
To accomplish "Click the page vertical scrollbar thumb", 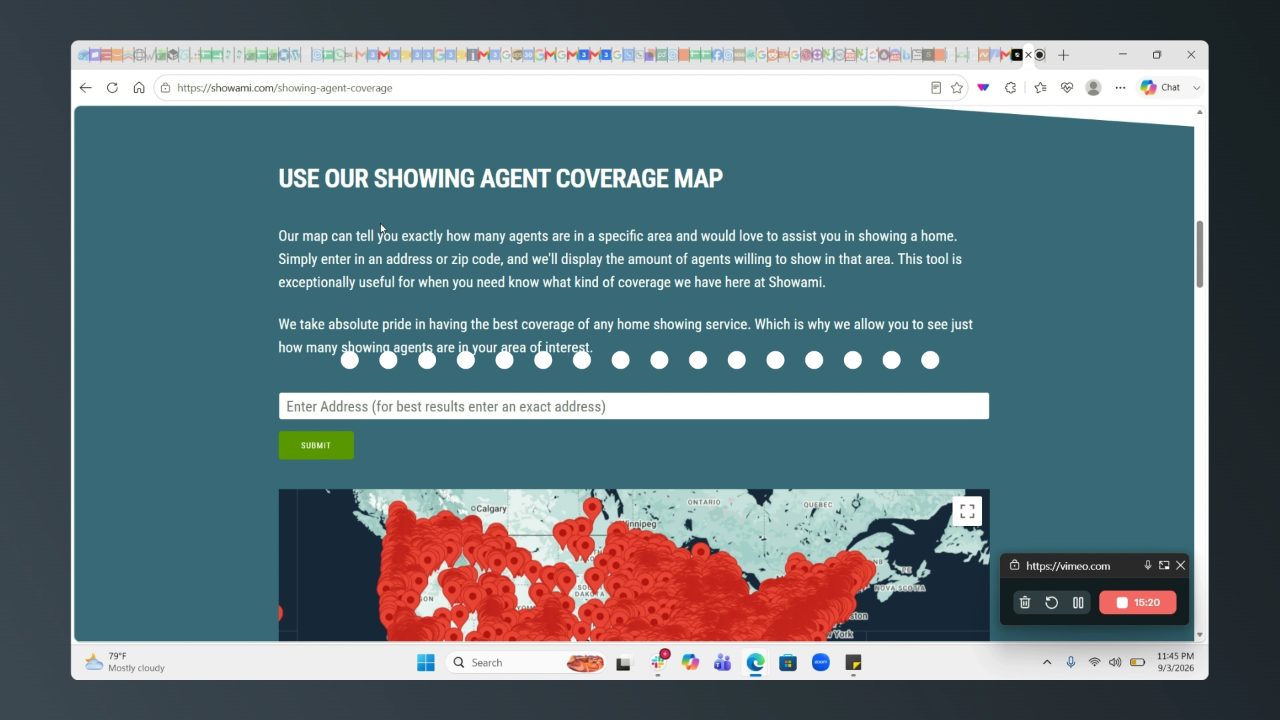I will click(1200, 254).
